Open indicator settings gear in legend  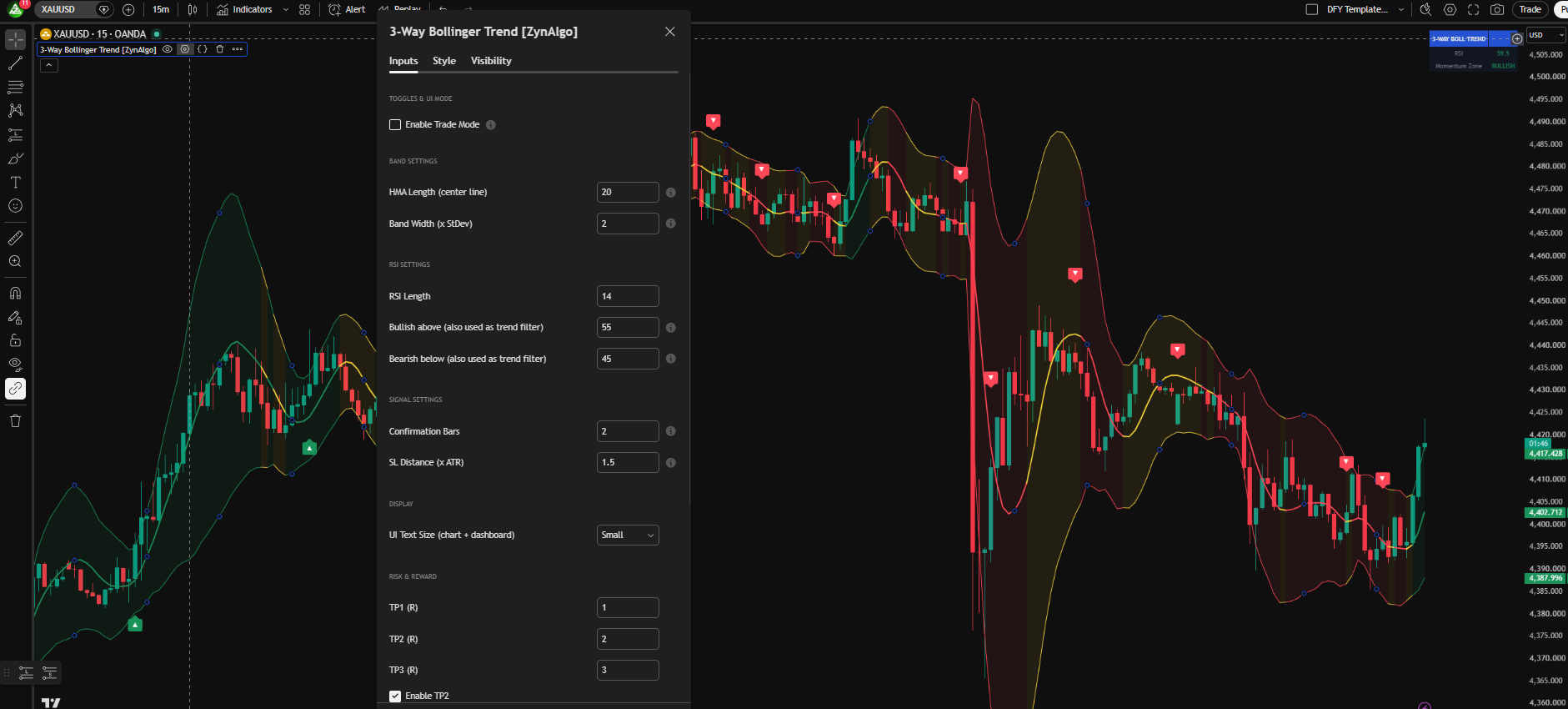coord(185,49)
